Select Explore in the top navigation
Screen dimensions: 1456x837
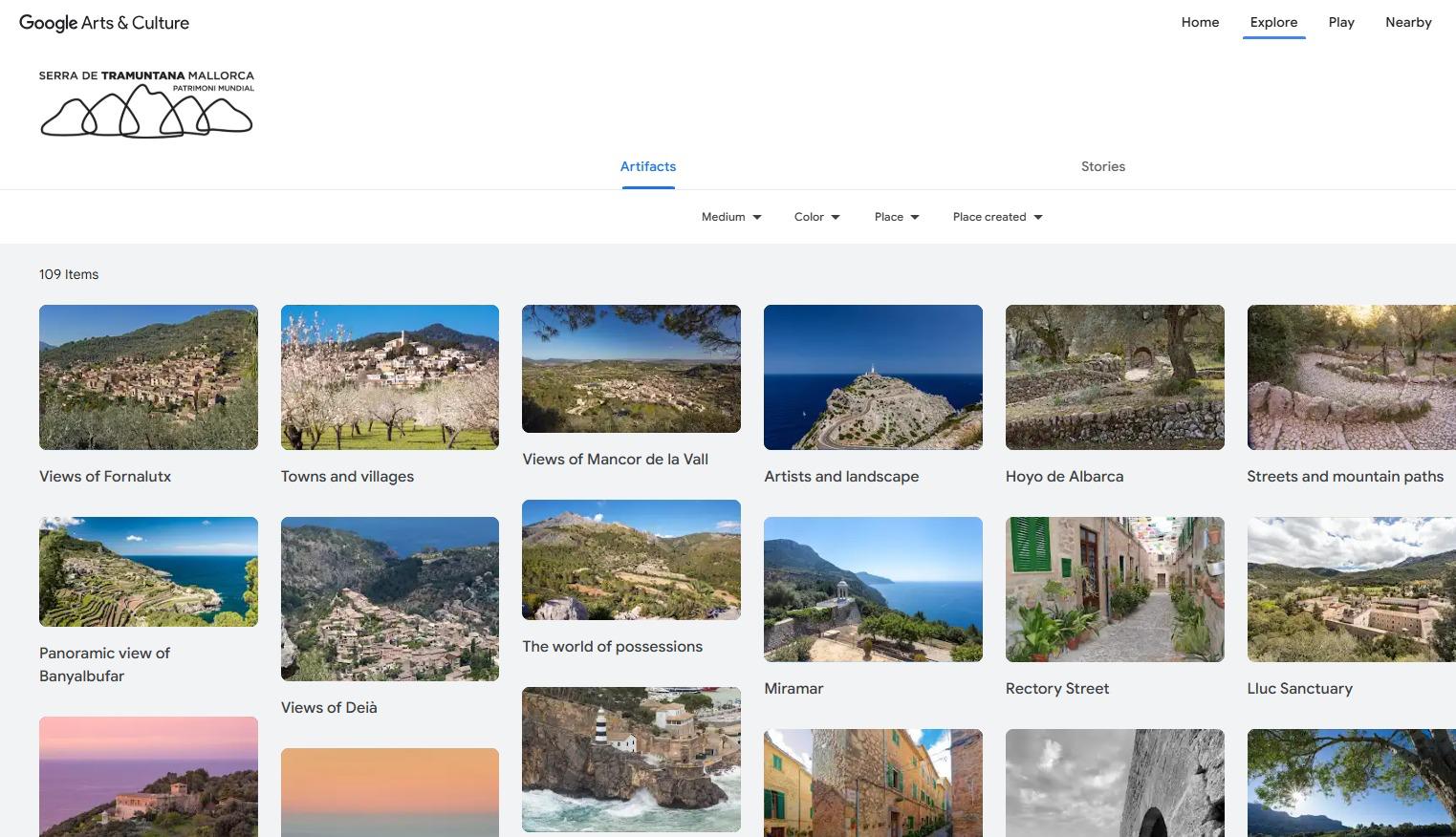(x=1273, y=22)
